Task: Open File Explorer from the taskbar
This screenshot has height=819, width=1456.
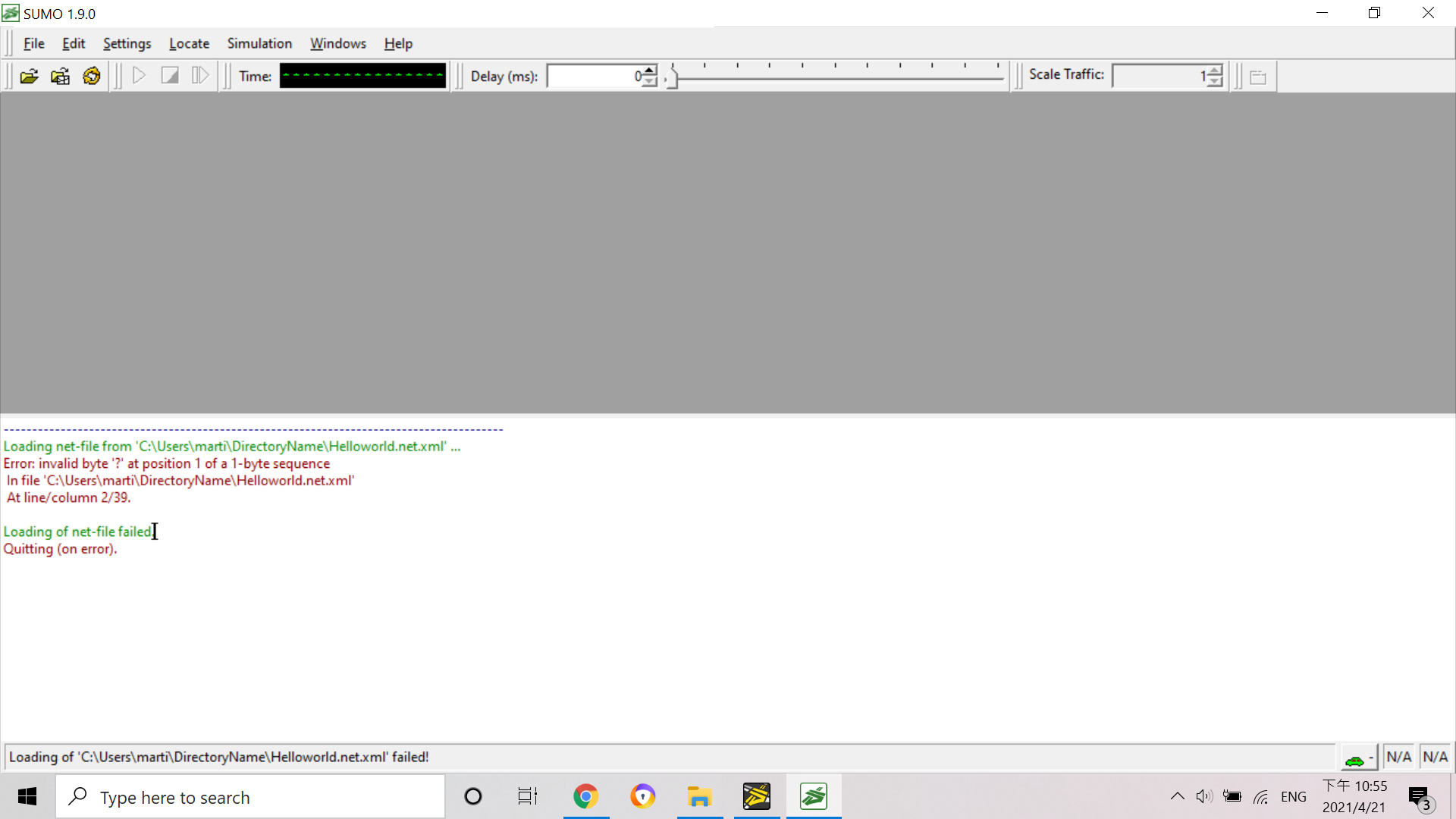Action: [699, 797]
